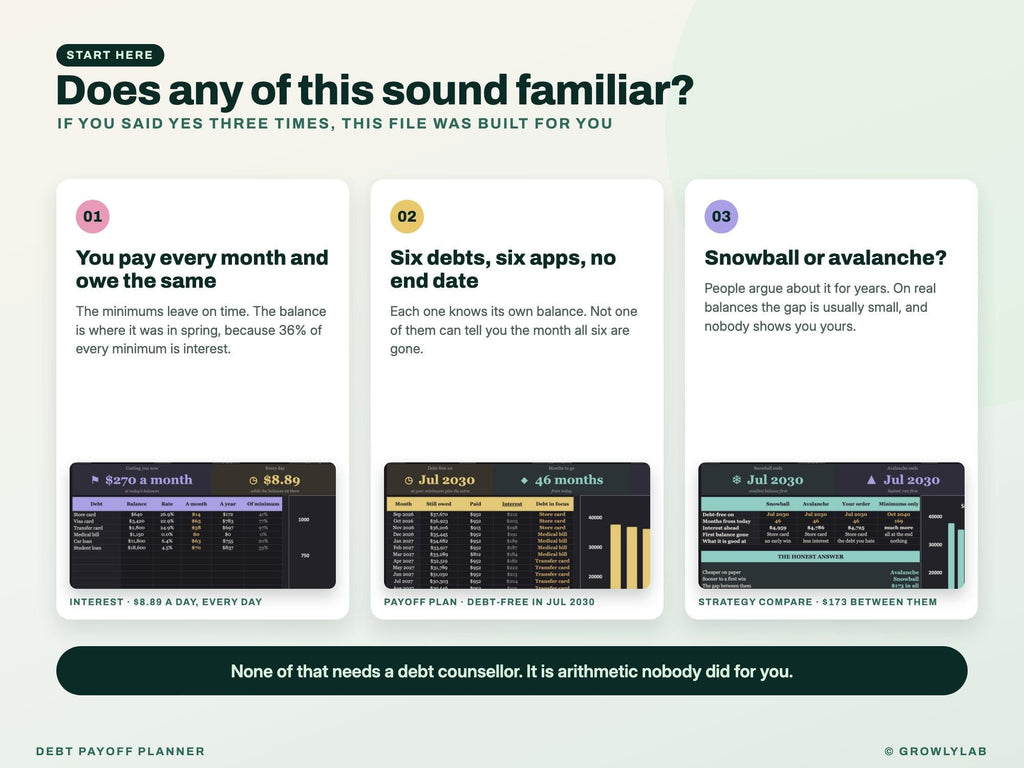Click the snowflake icon in the Strategy Compare preview
The image size is (1024, 768).
point(737,480)
